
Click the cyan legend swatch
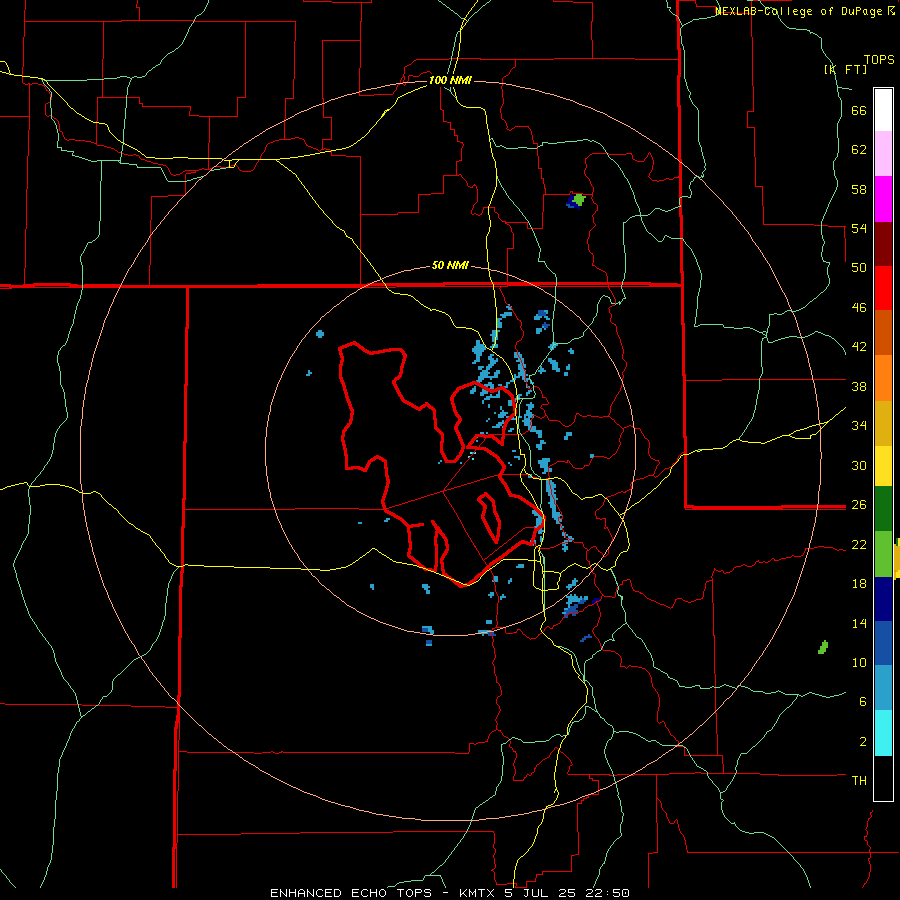coord(883,734)
